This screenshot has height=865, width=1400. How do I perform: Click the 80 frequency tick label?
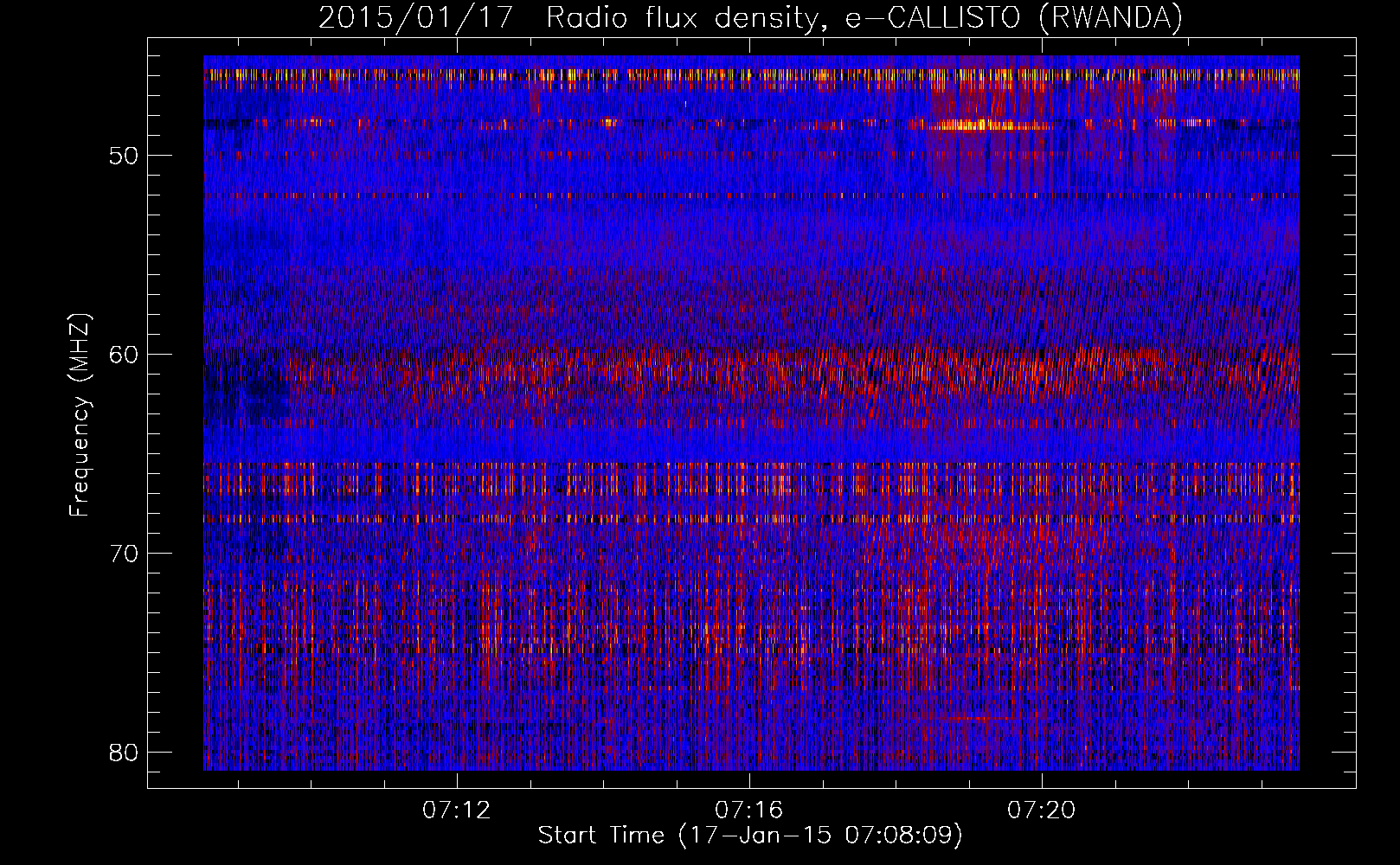click(x=125, y=753)
